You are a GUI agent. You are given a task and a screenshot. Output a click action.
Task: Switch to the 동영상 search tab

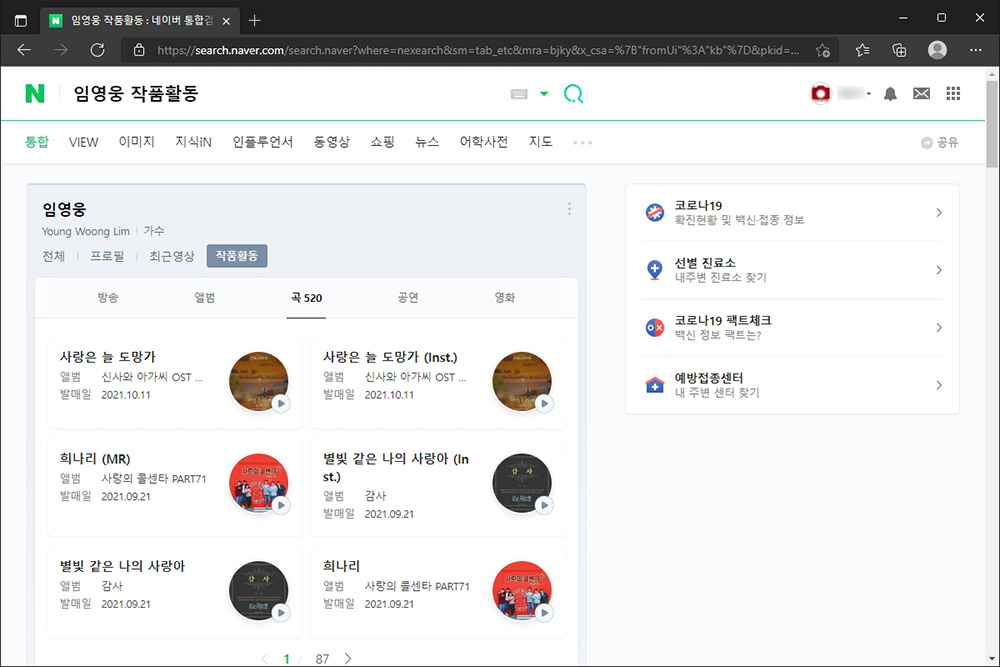(x=332, y=142)
